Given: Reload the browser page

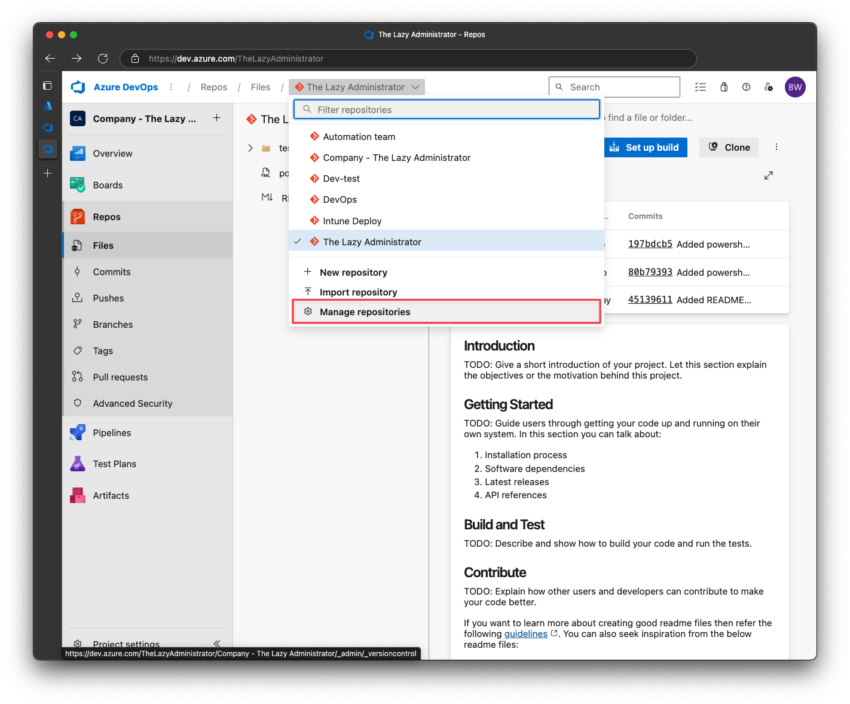Looking at the screenshot, I should coord(102,59).
